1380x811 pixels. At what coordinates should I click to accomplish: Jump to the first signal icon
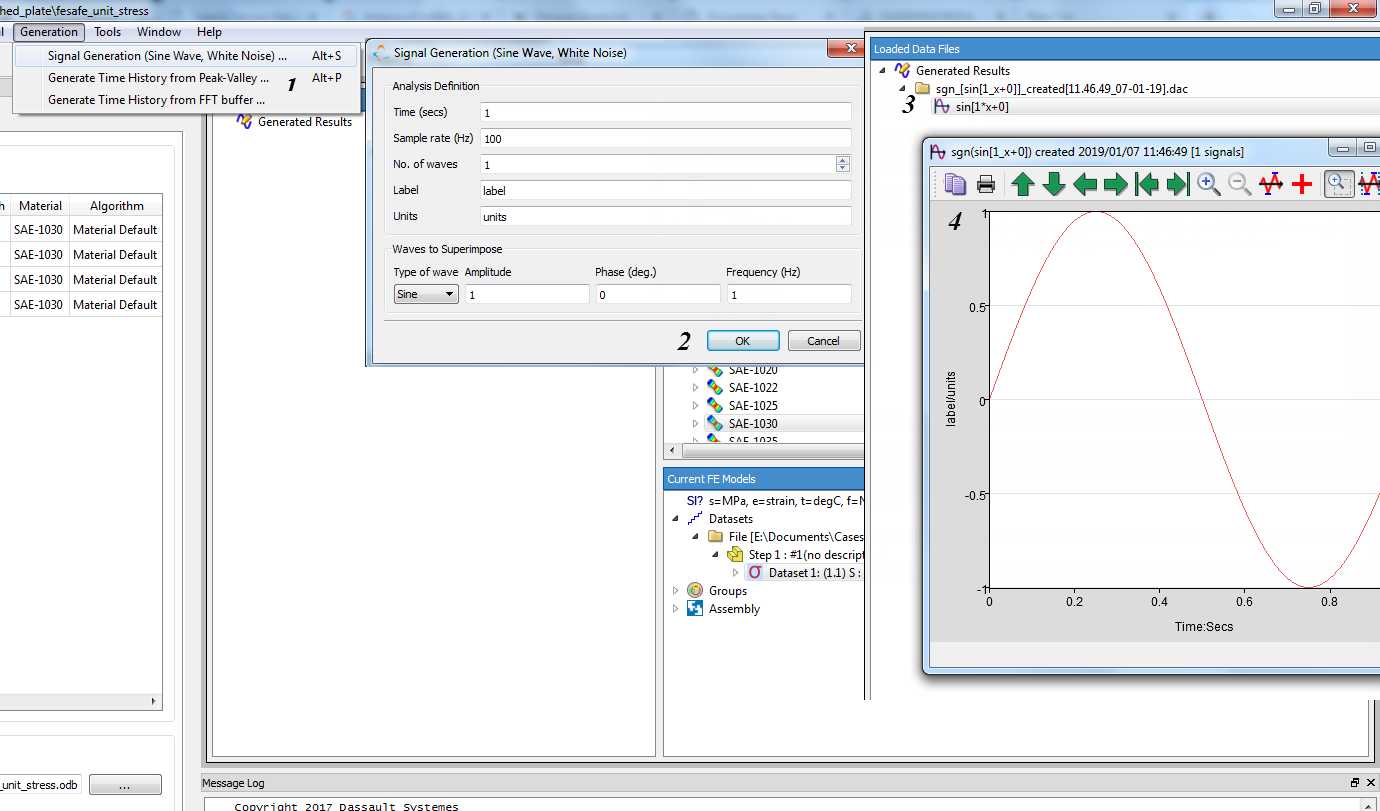[x=1147, y=184]
